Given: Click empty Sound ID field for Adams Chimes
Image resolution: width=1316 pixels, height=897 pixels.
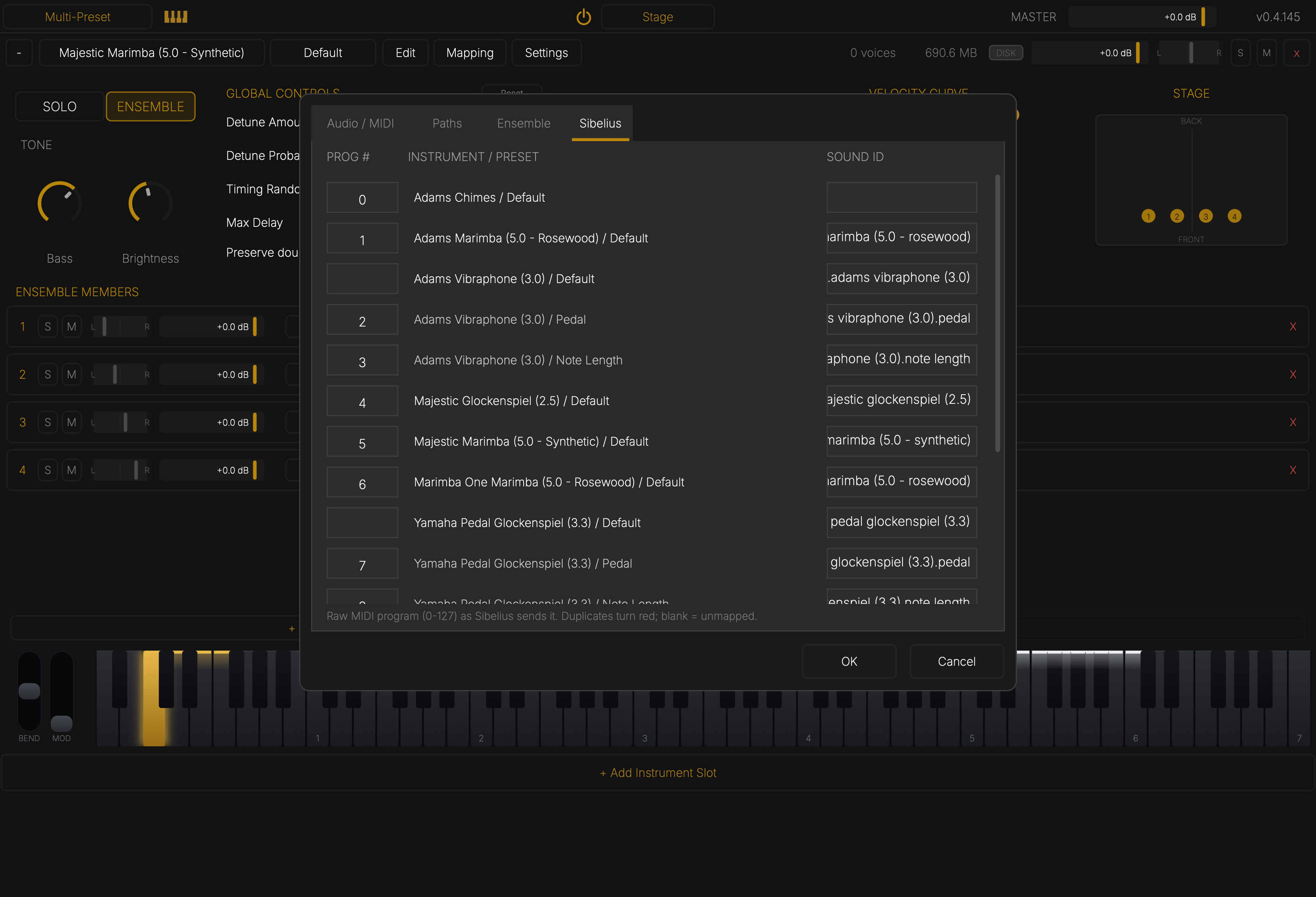Looking at the screenshot, I should pos(902,197).
